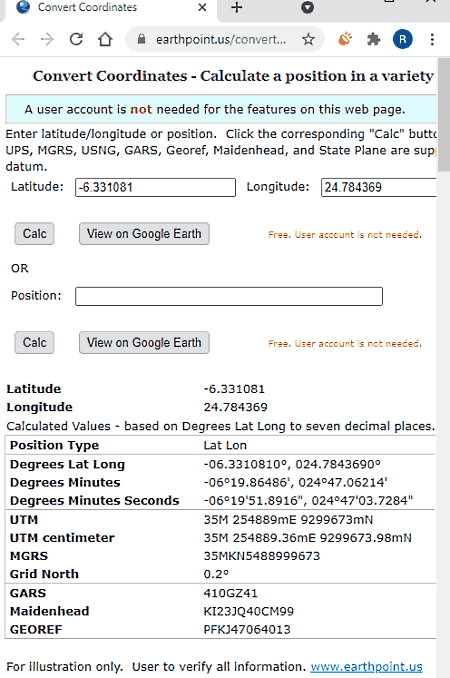Screen dimensions: 450x678
Task: Click the browser back arrow
Action: (x=18, y=39)
